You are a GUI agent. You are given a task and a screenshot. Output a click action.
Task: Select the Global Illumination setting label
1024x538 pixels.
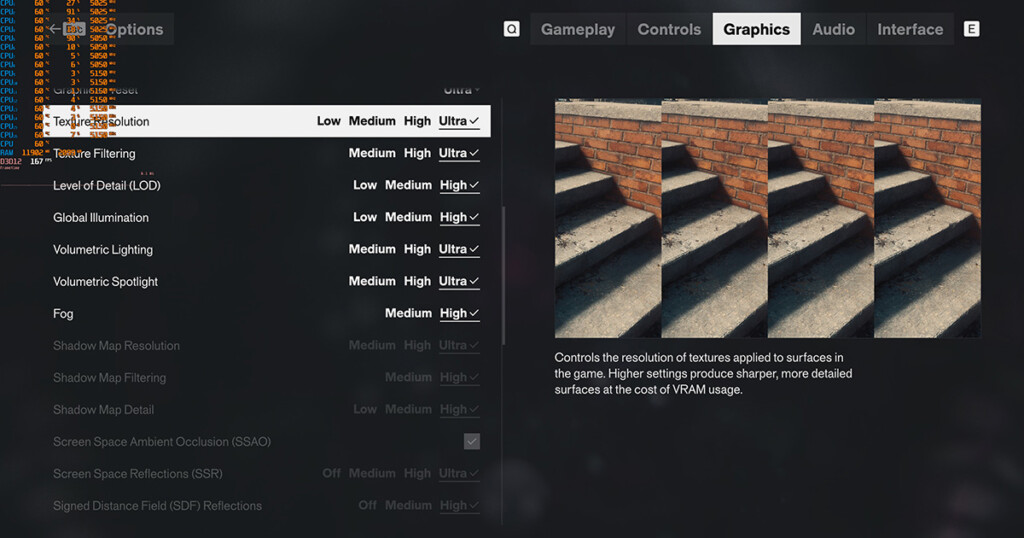pyautogui.click(x=101, y=217)
